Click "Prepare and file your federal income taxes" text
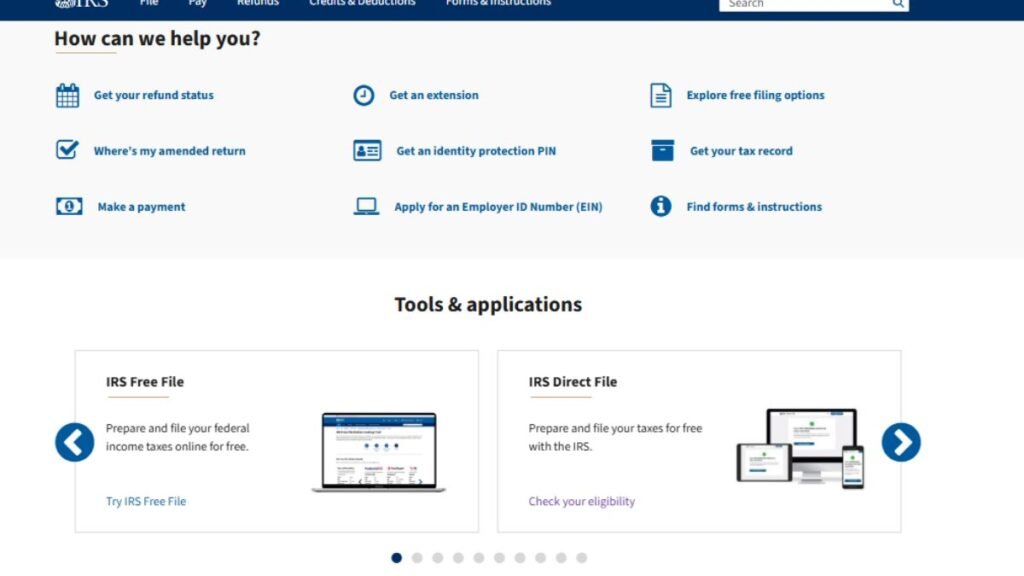1024x576 pixels. 178,438
